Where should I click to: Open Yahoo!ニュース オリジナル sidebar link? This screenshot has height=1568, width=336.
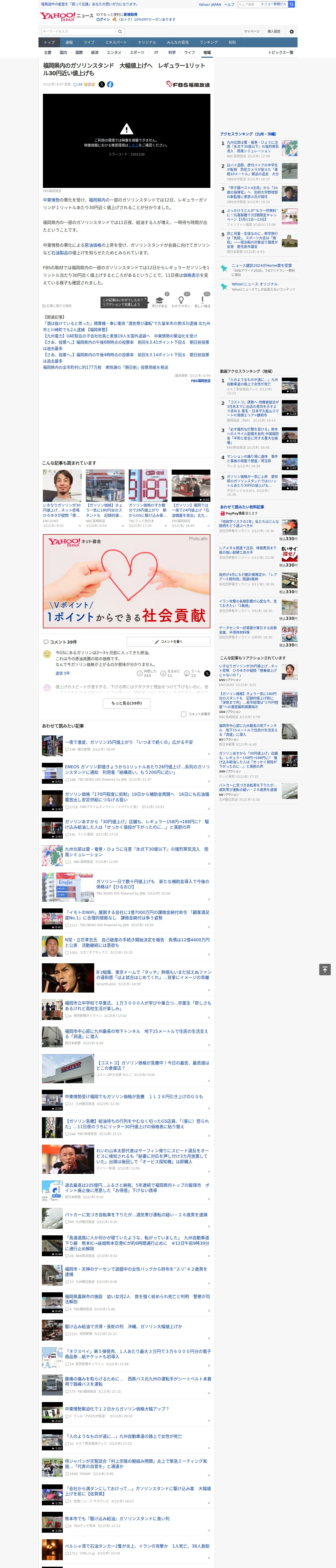[254, 284]
